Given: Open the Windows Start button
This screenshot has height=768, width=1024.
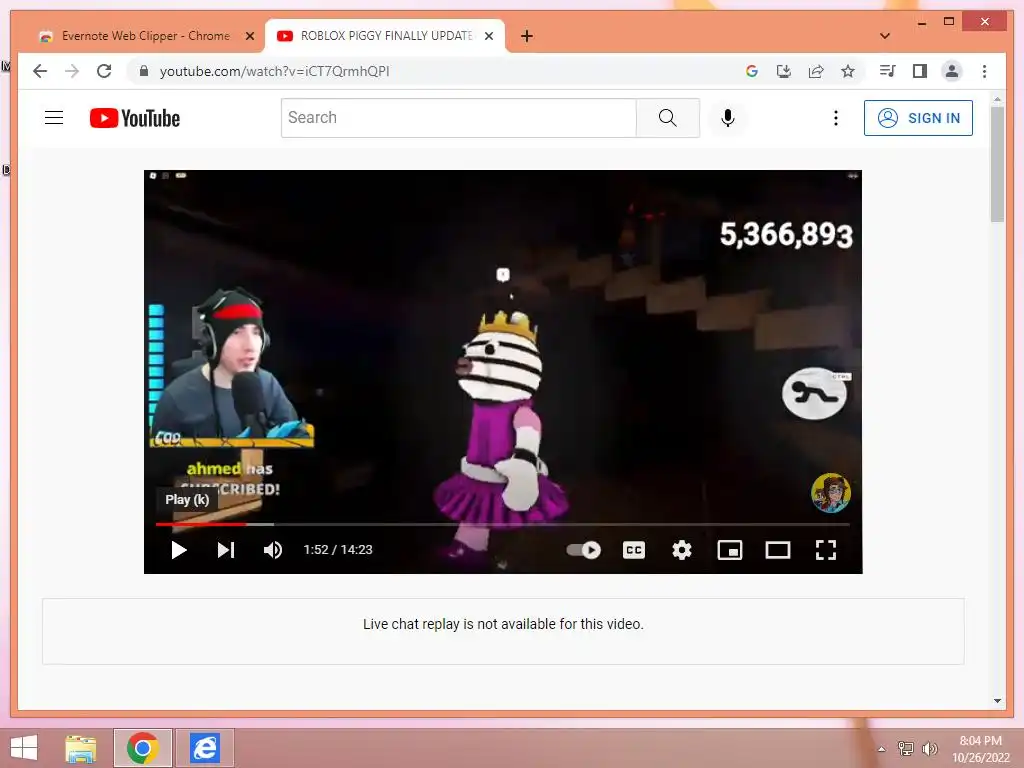Looking at the screenshot, I should point(24,748).
